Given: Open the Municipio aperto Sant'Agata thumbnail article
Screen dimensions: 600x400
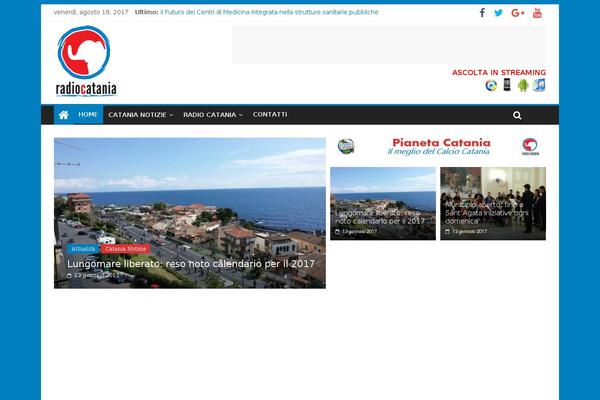Looking at the screenshot, I should (493, 203).
